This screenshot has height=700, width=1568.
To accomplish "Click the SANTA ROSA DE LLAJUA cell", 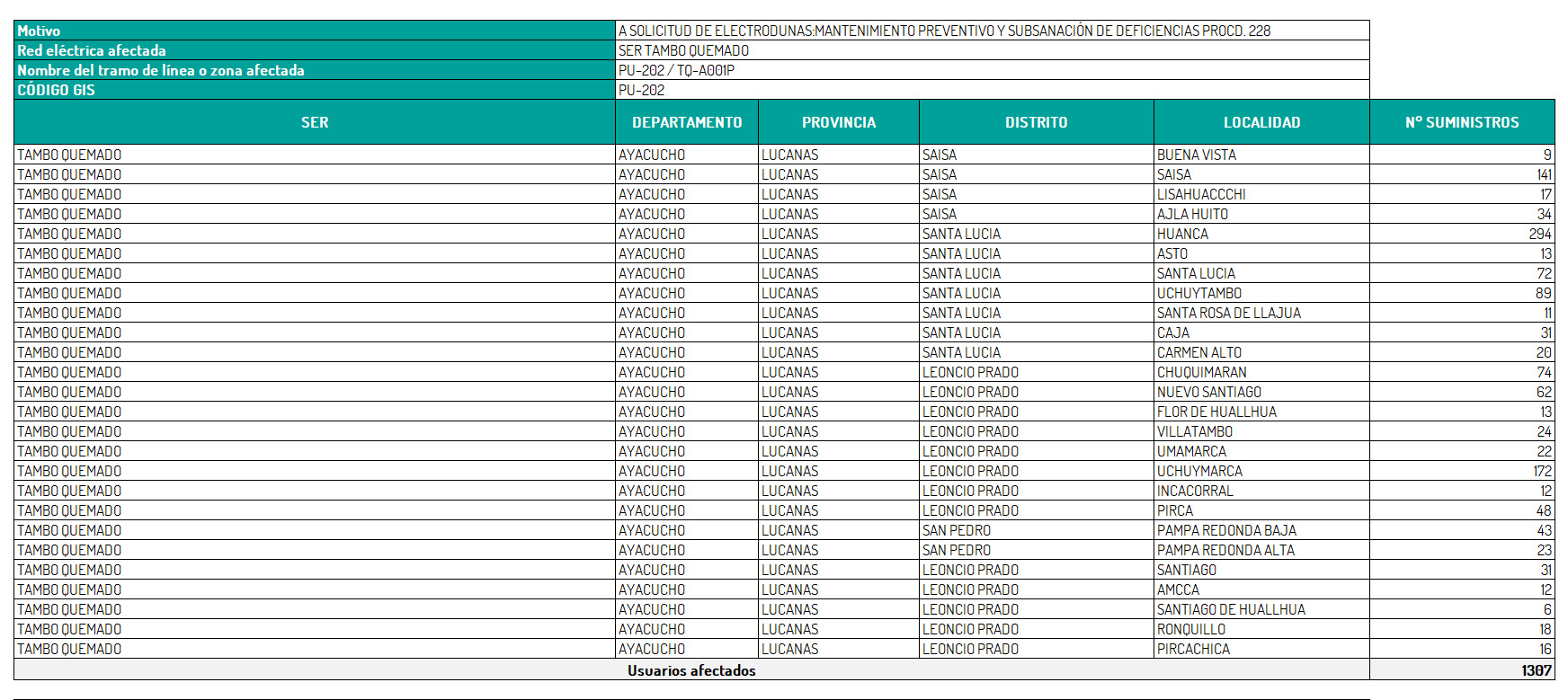I will (x=1261, y=313).
